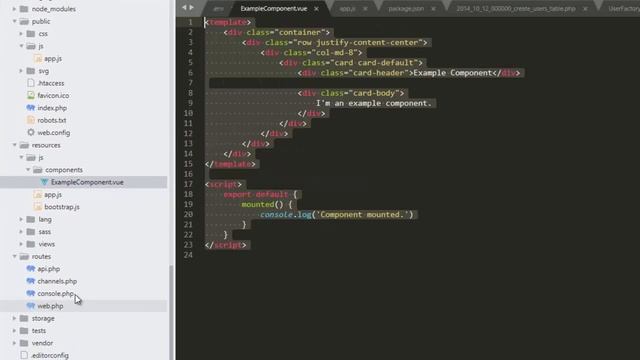Click the storage folder icon

[24, 318]
